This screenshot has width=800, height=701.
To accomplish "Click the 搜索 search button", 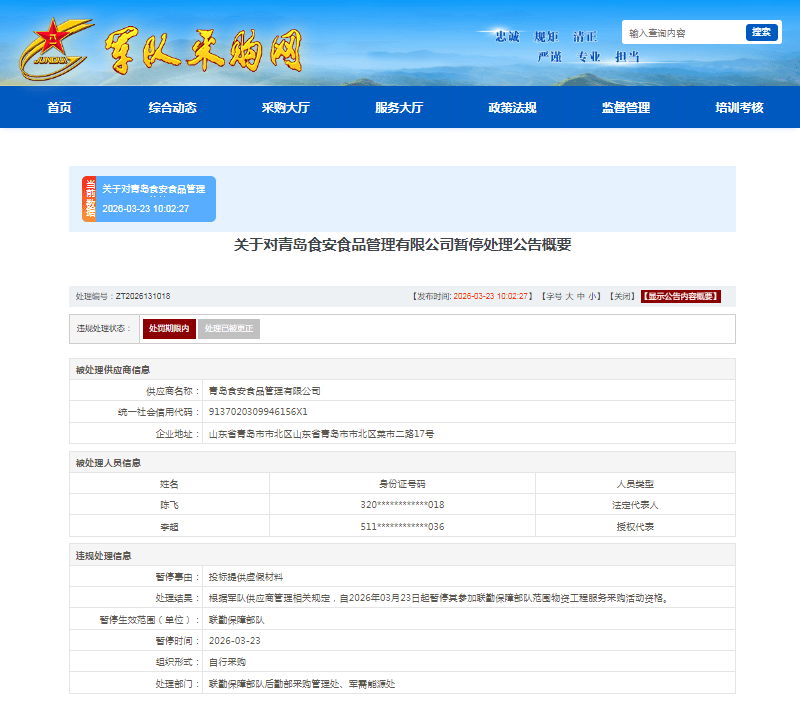I will pyautogui.click(x=762, y=31).
